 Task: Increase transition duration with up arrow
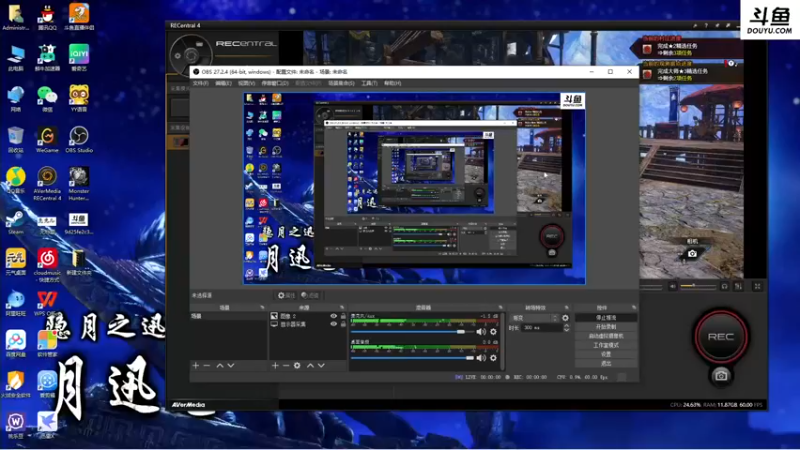[x=566, y=326]
